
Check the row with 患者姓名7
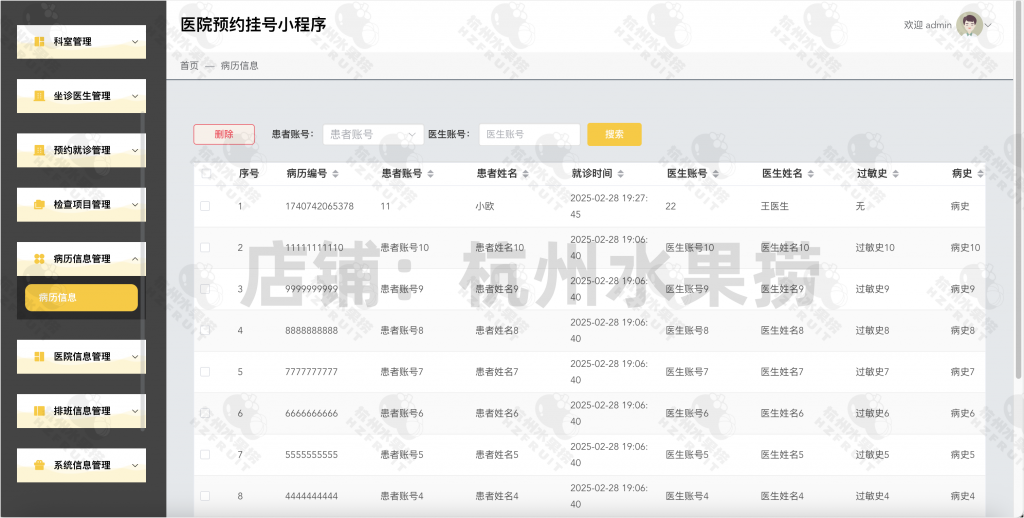205,372
